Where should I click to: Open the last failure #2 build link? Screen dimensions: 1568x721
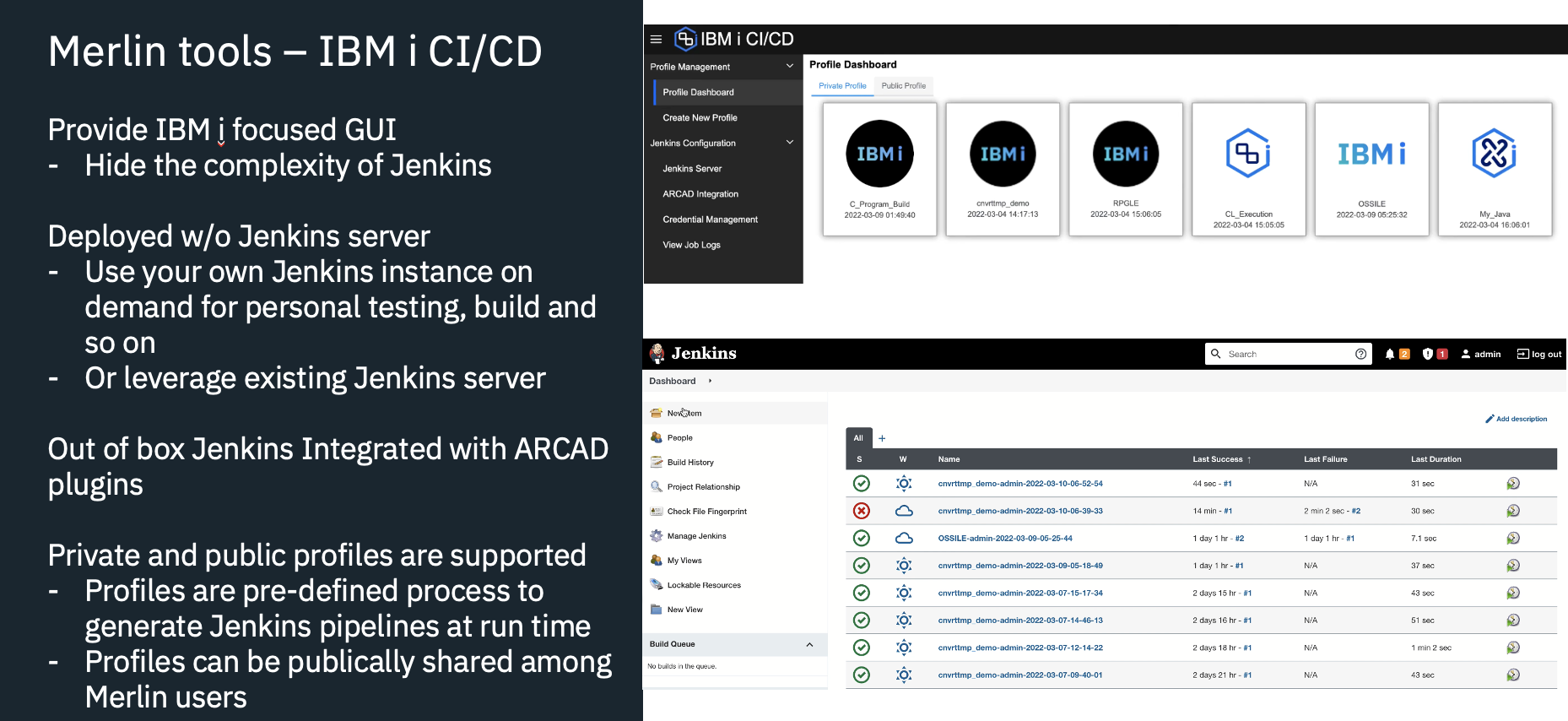pyautogui.click(x=1356, y=511)
